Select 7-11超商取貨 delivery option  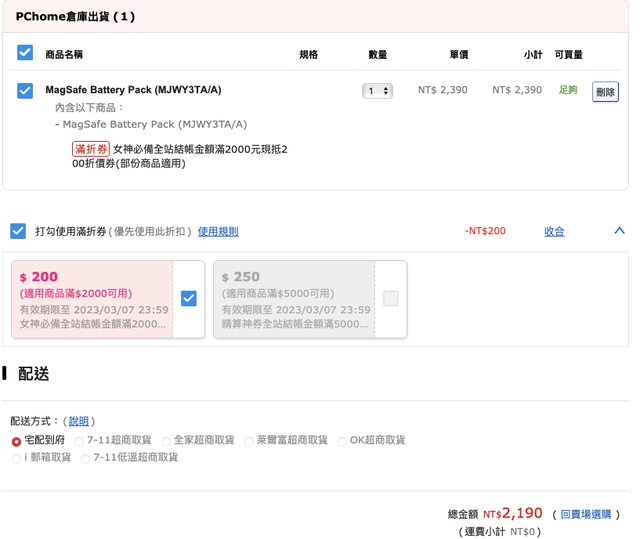point(79,441)
